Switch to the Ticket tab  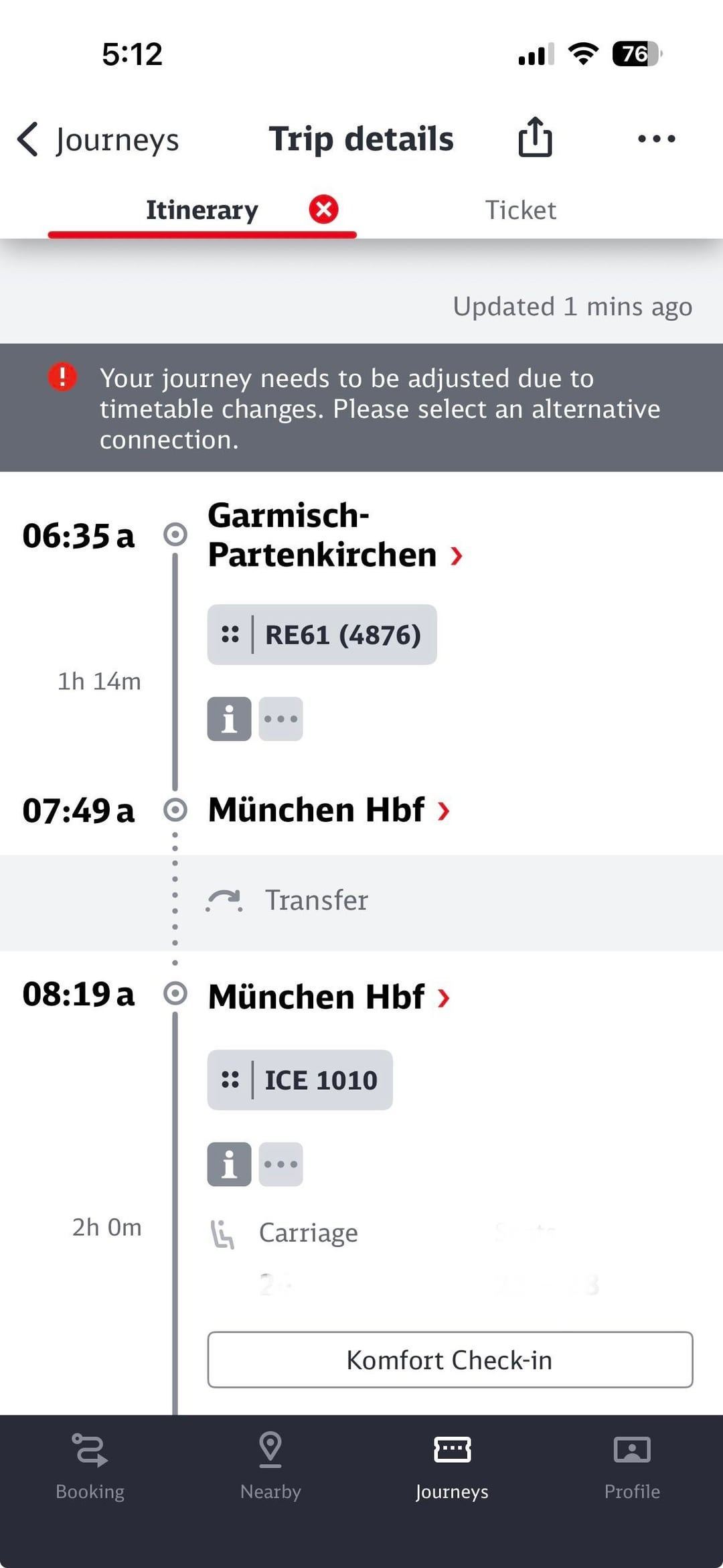click(520, 210)
